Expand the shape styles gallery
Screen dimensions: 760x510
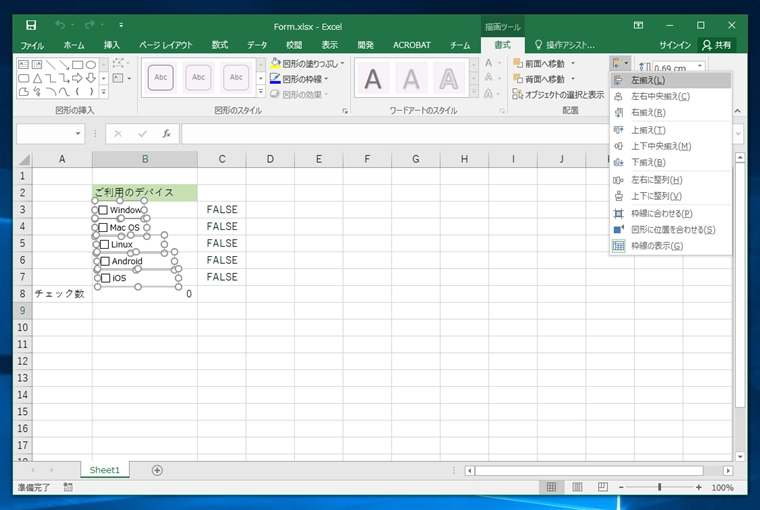(x=261, y=92)
